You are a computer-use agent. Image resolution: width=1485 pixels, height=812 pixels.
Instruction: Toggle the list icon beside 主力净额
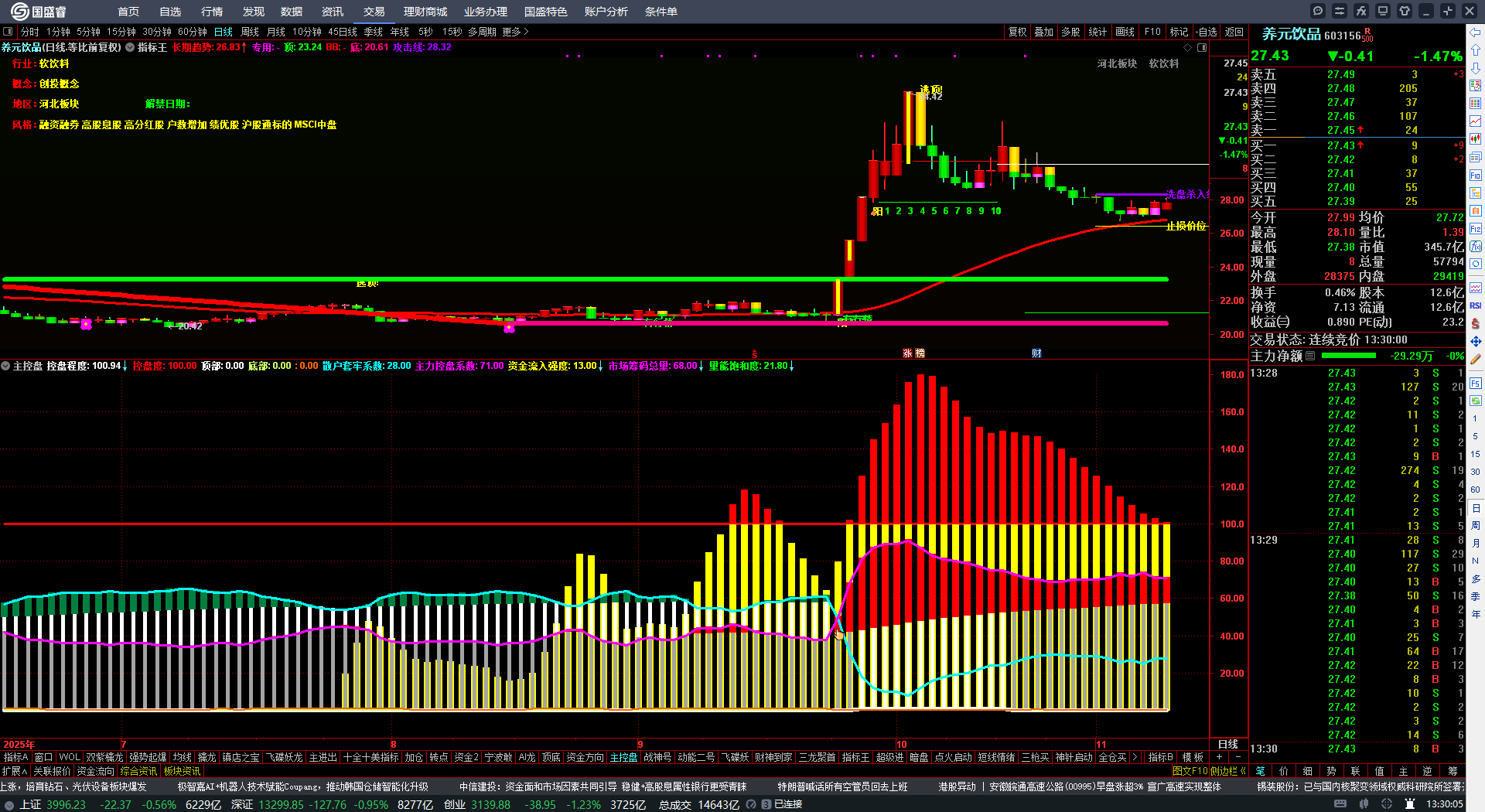click(1310, 356)
